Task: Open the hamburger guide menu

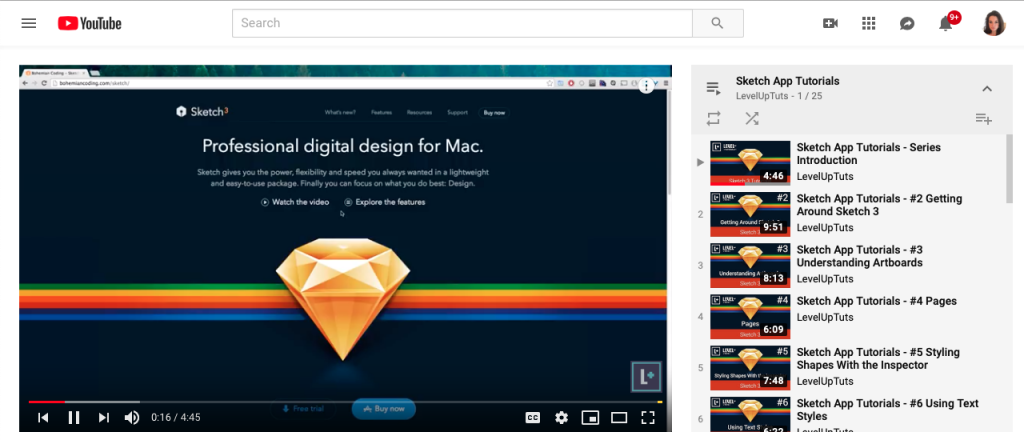Action: click(x=29, y=23)
